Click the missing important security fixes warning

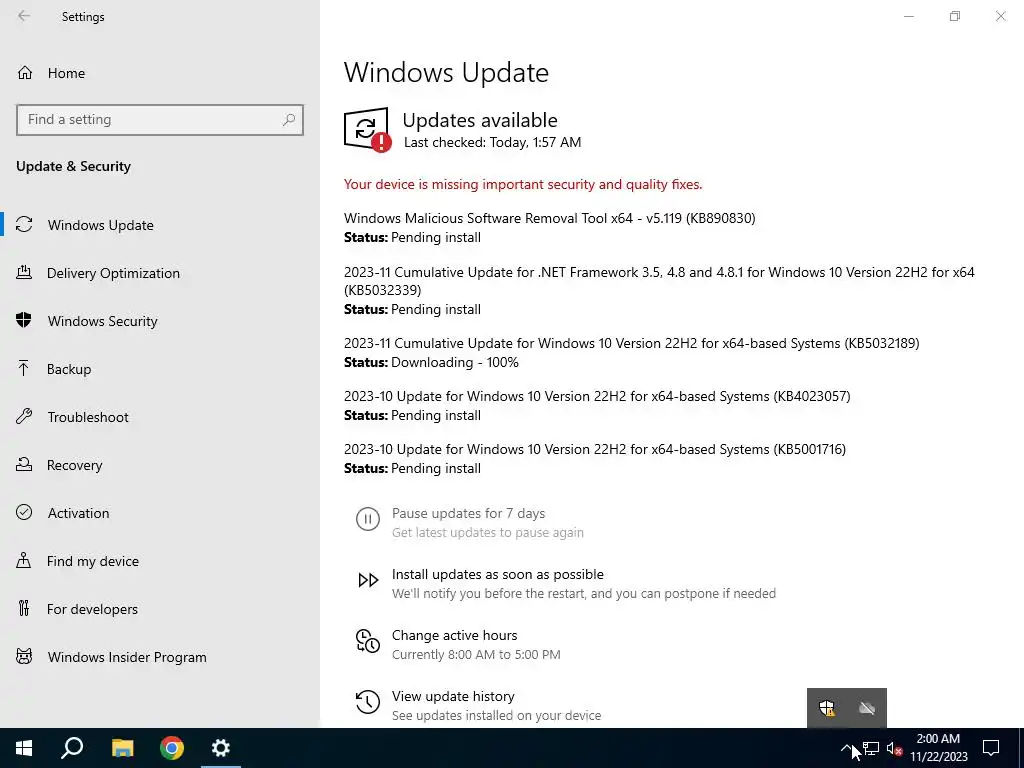pos(522,184)
